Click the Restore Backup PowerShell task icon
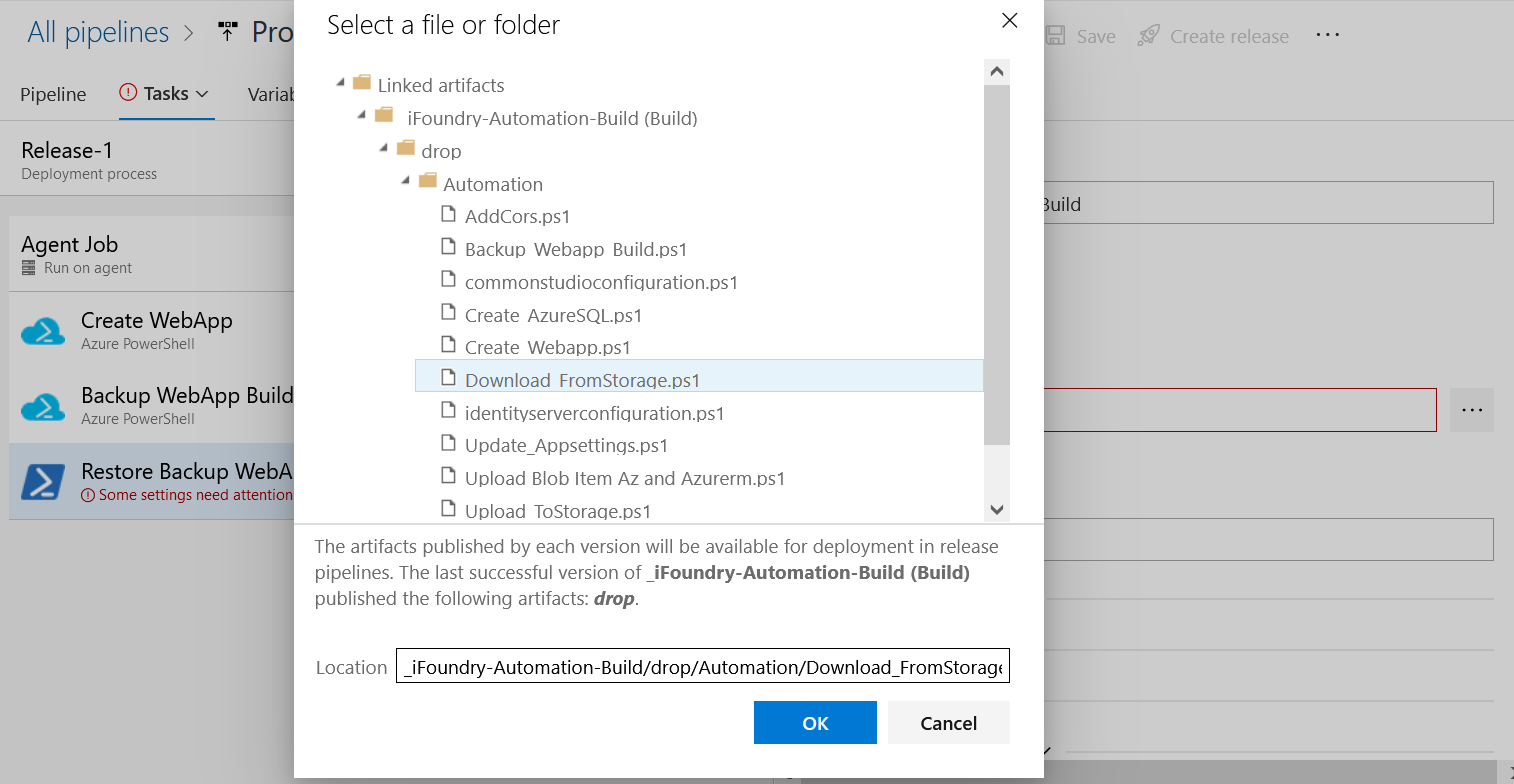 pyautogui.click(x=43, y=481)
